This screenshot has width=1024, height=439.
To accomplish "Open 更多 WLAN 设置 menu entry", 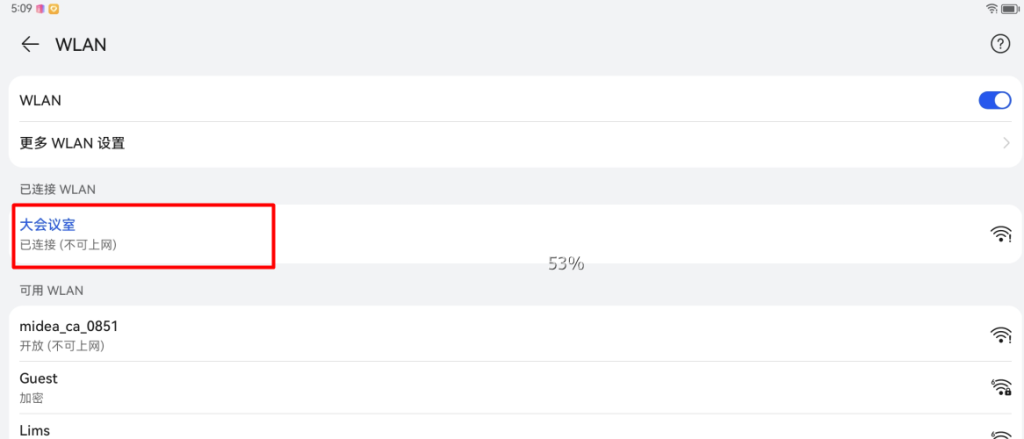I will [x=72, y=143].
